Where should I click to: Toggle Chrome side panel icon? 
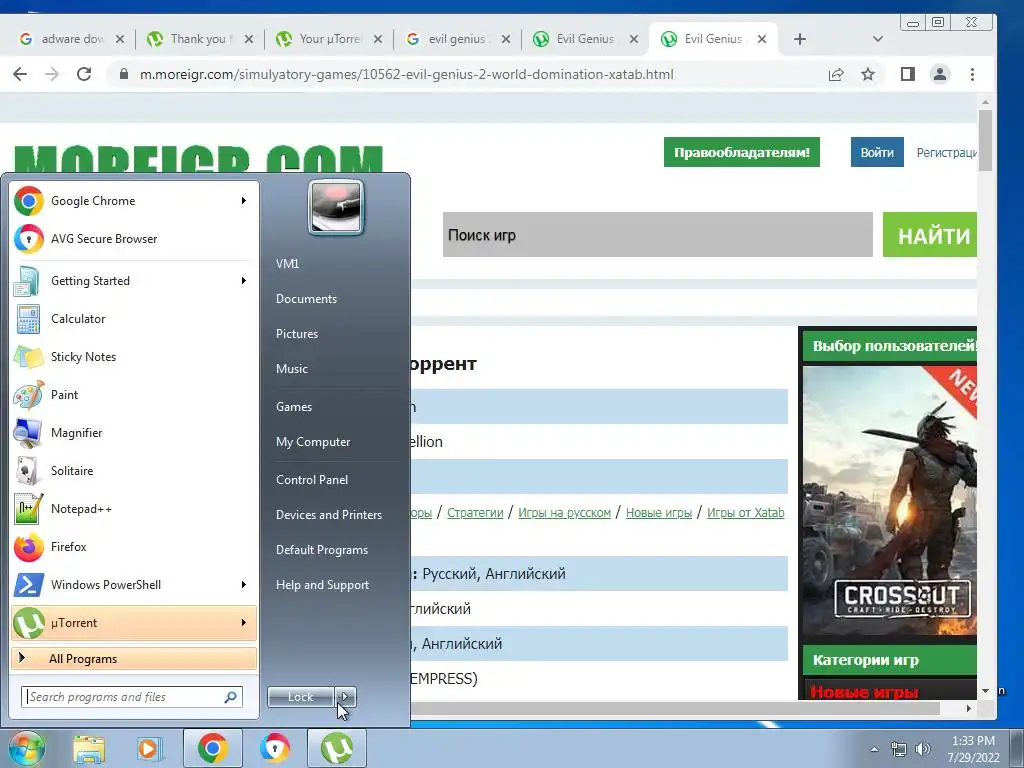click(x=908, y=74)
